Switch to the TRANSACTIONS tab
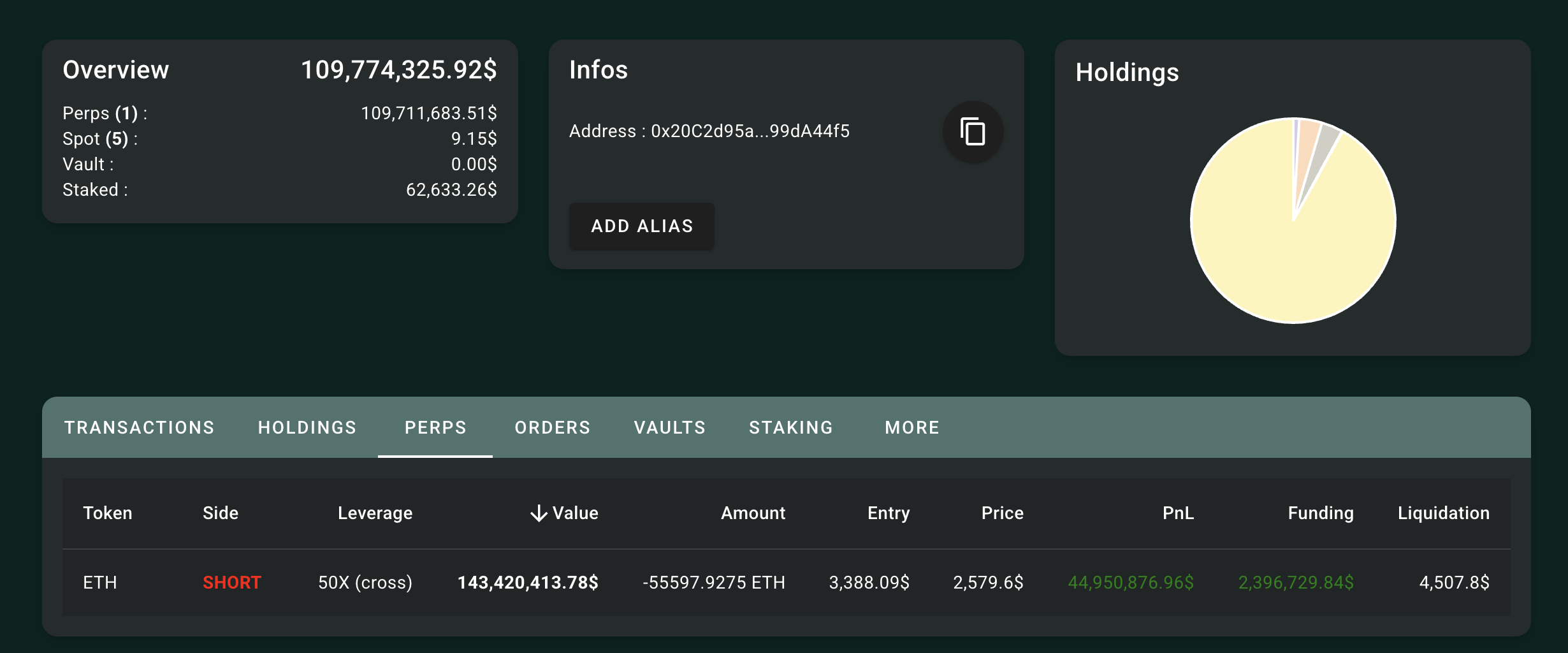Screen dimensions: 1568x653 (x=139, y=427)
